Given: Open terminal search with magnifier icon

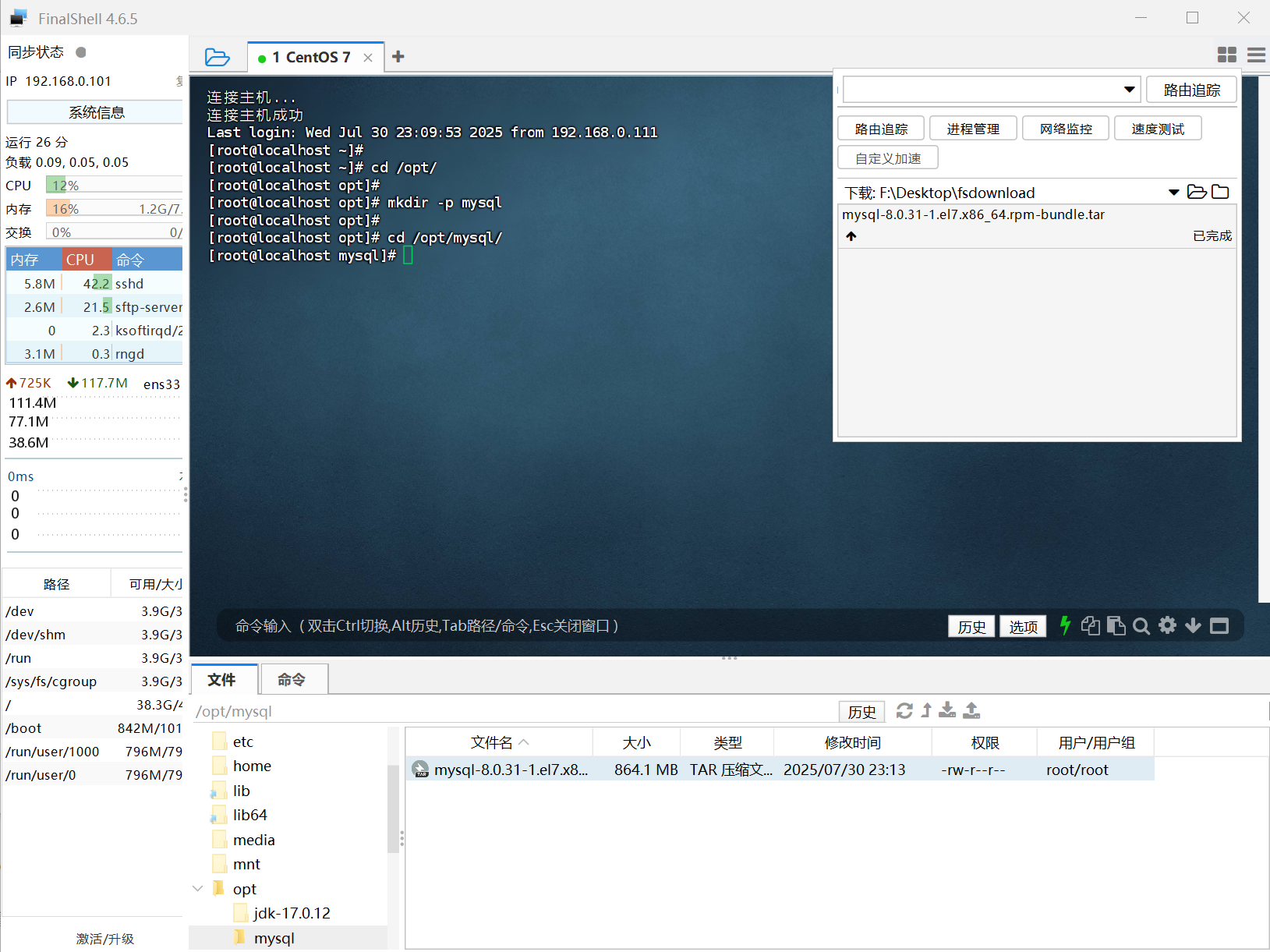Looking at the screenshot, I should [x=1141, y=626].
